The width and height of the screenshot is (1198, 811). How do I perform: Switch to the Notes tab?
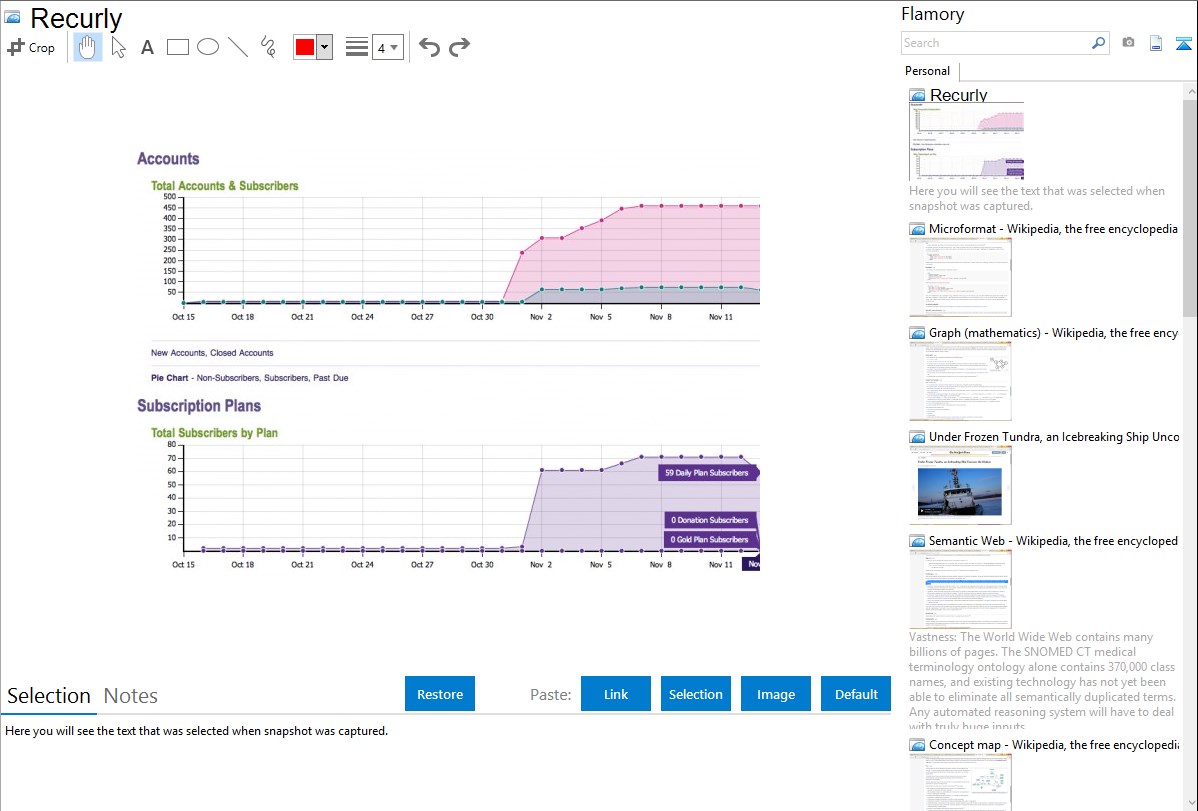(131, 696)
